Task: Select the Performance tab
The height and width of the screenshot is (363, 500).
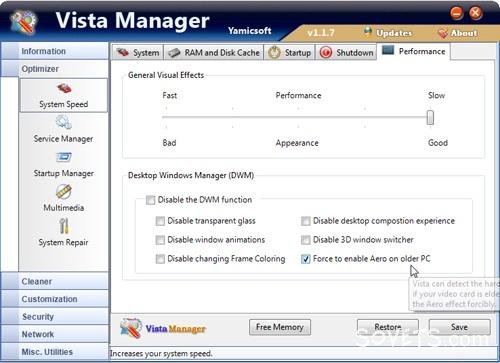Action: [x=414, y=51]
